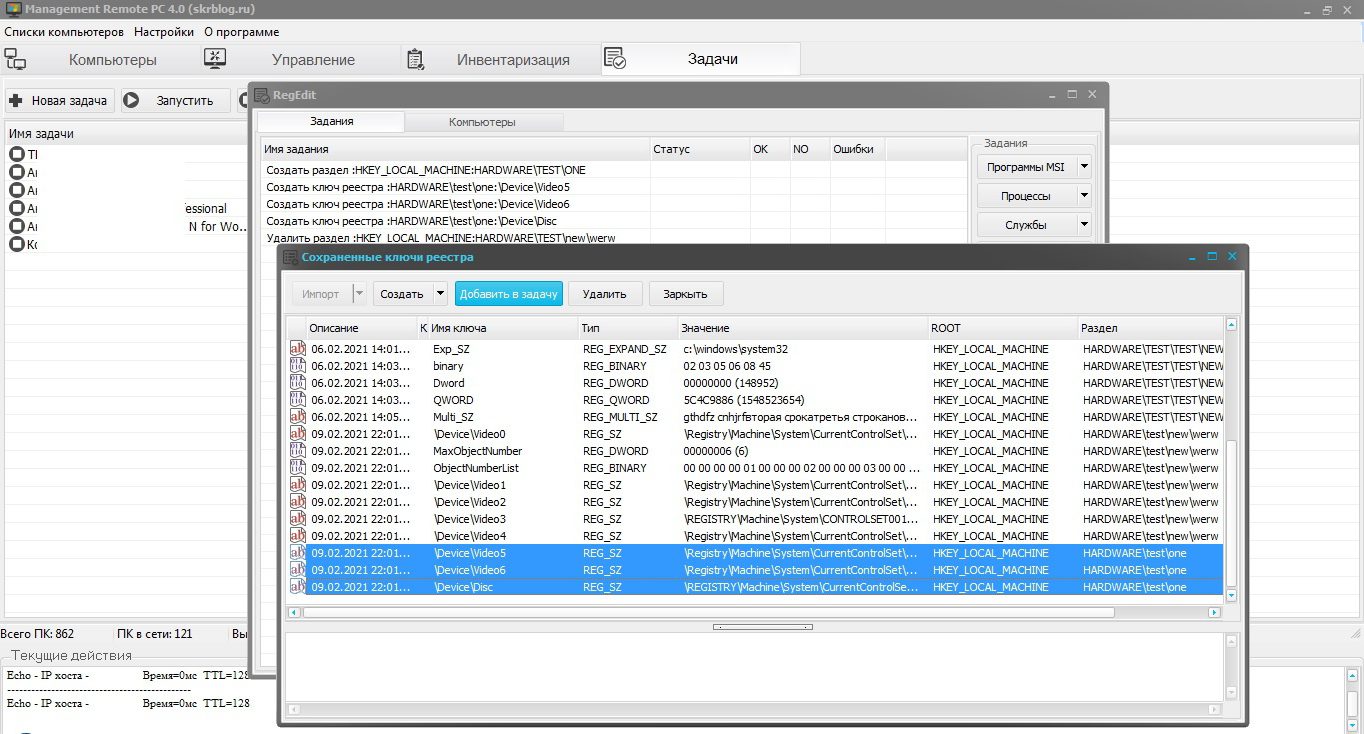Click the icon of \Device\Video1 row
The image size is (1364, 734).
pyautogui.click(x=297, y=485)
